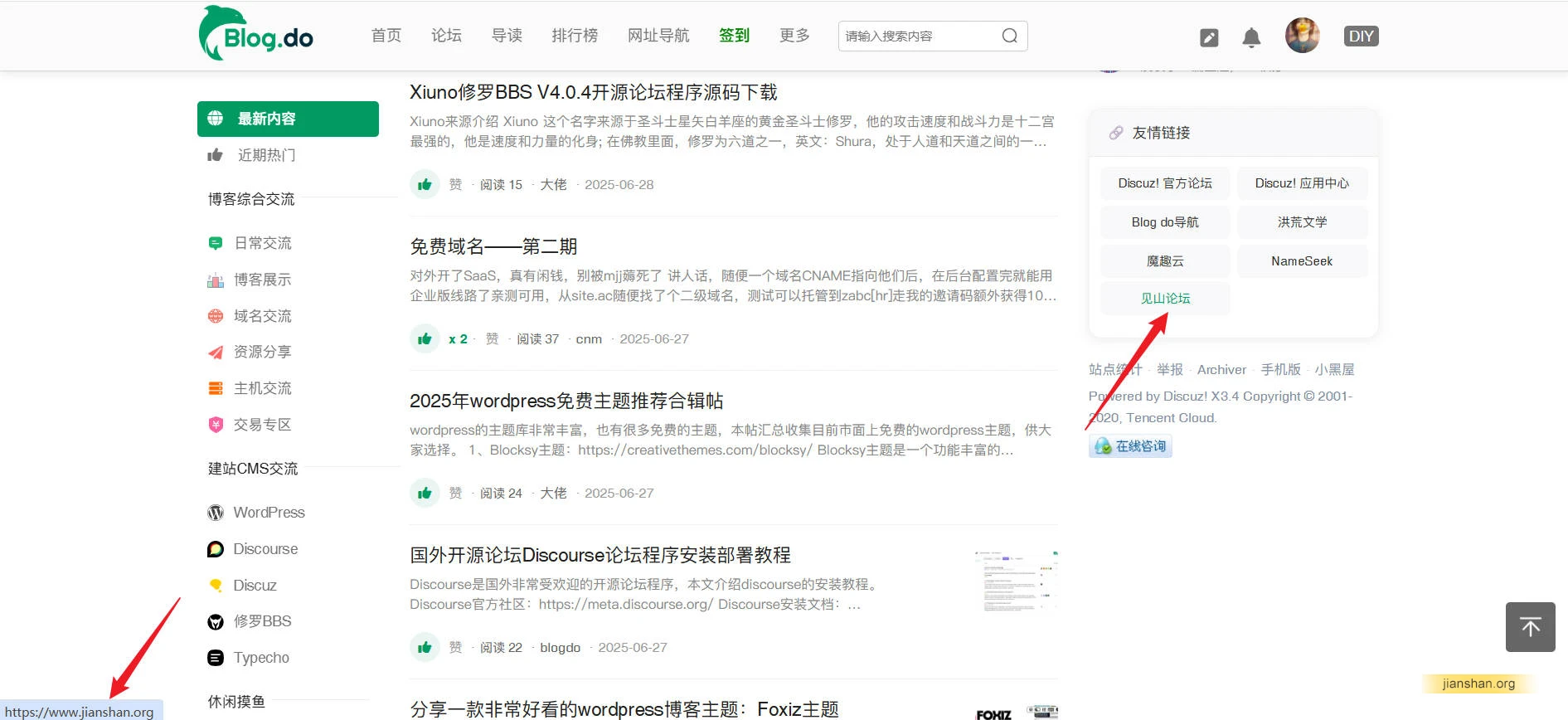The width and height of the screenshot is (1568, 720).
Task: Select the 近期热门 sidebar tab
Action: [x=288, y=155]
